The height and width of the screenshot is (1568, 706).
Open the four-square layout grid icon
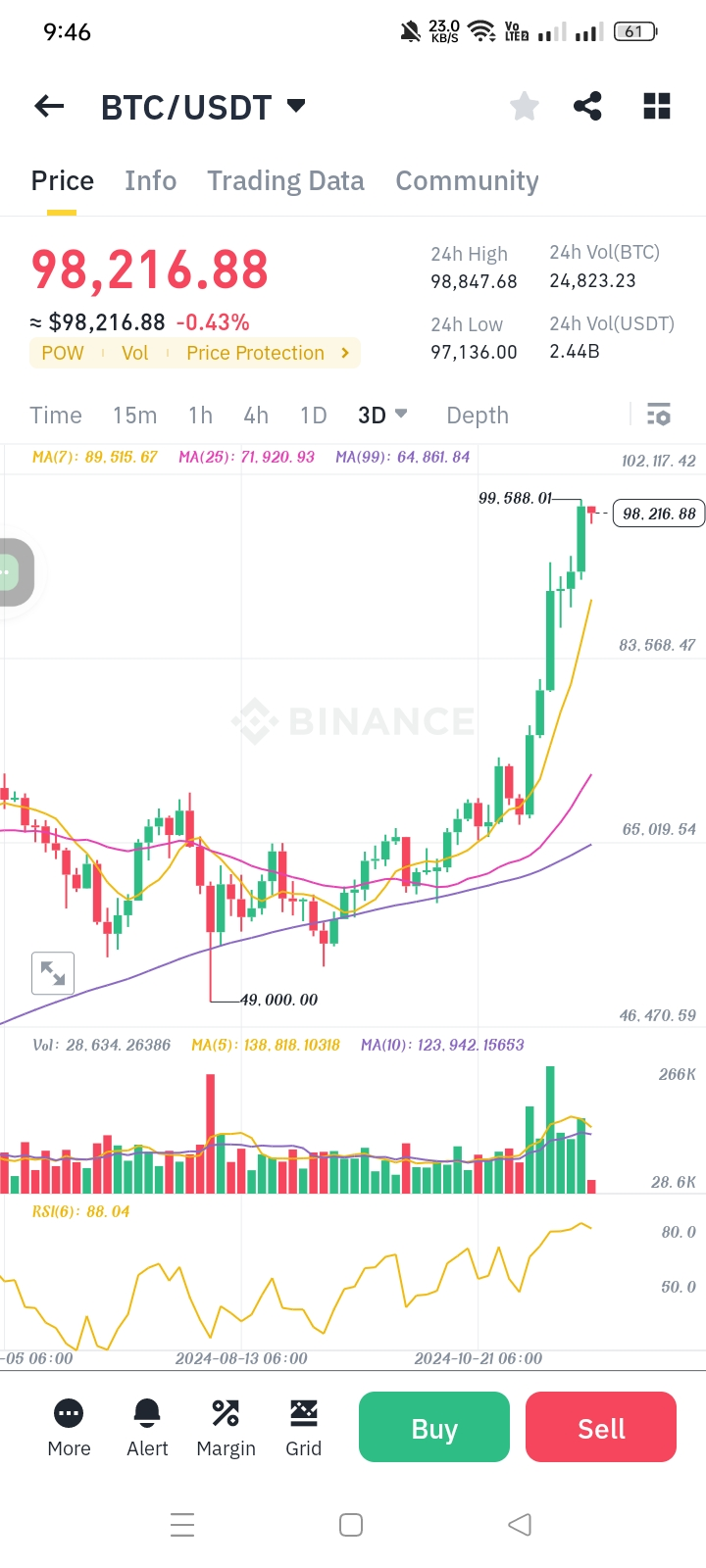[x=656, y=106]
